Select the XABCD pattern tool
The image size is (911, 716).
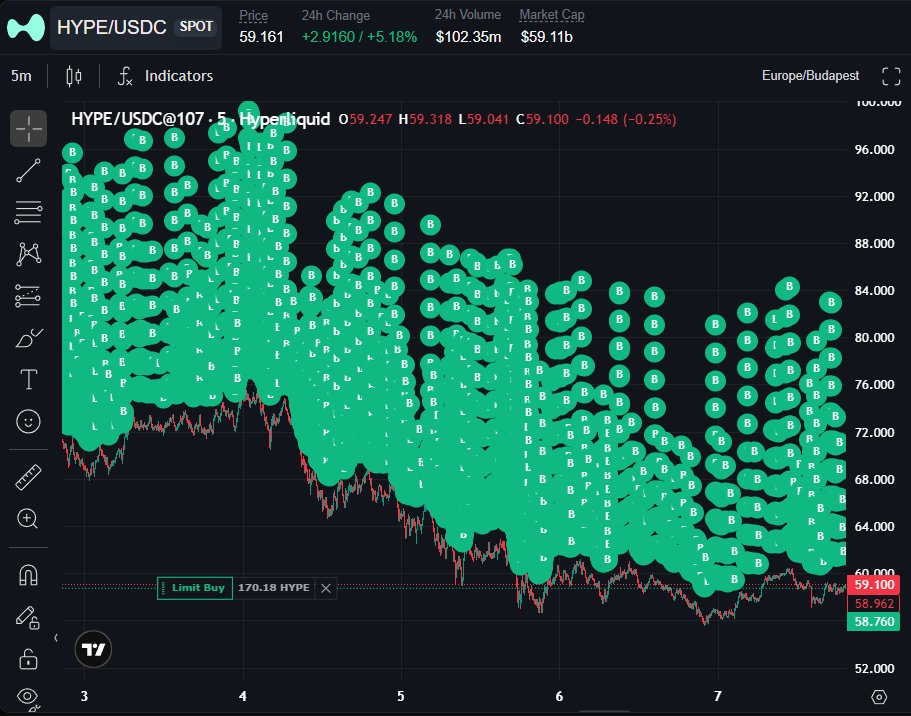pos(28,254)
